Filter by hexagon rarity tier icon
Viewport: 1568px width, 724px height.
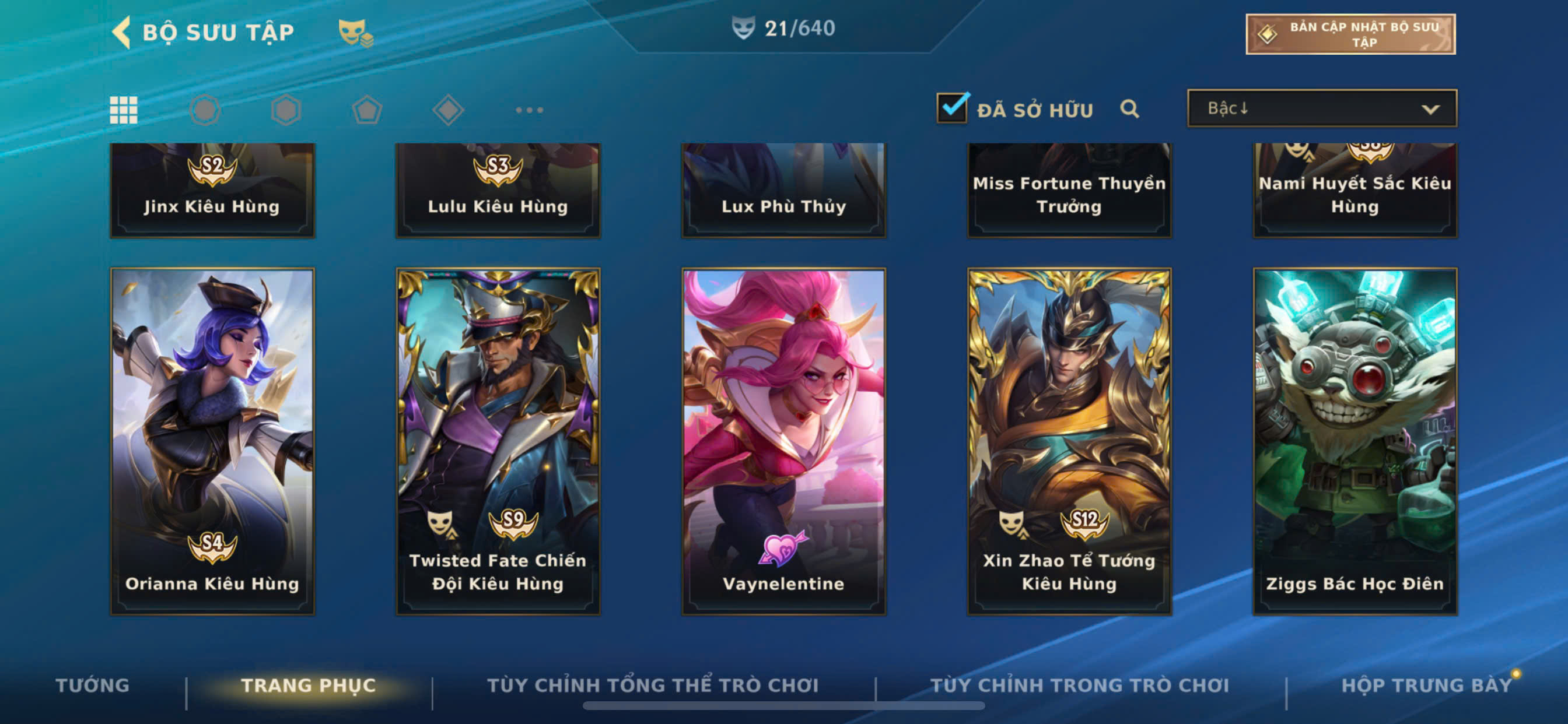coord(285,110)
